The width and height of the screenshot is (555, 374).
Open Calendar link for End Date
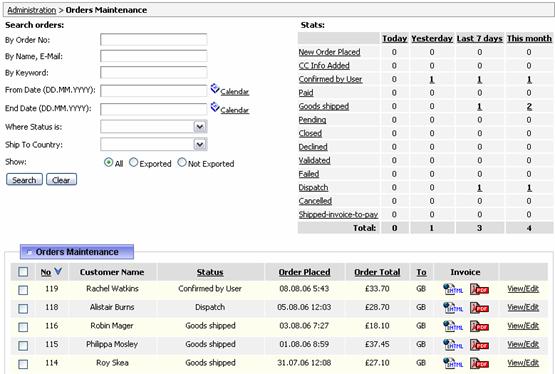coord(235,110)
